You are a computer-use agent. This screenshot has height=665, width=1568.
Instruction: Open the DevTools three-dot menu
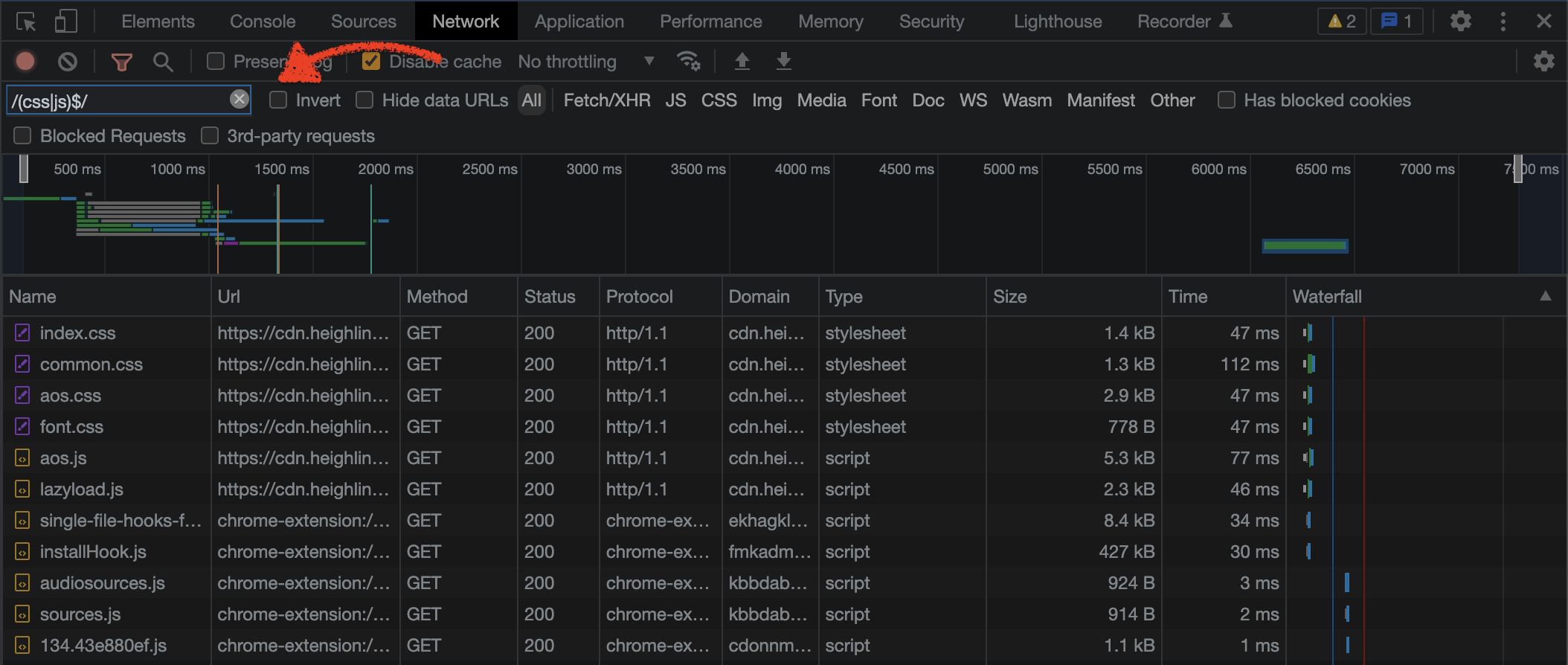click(1503, 22)
